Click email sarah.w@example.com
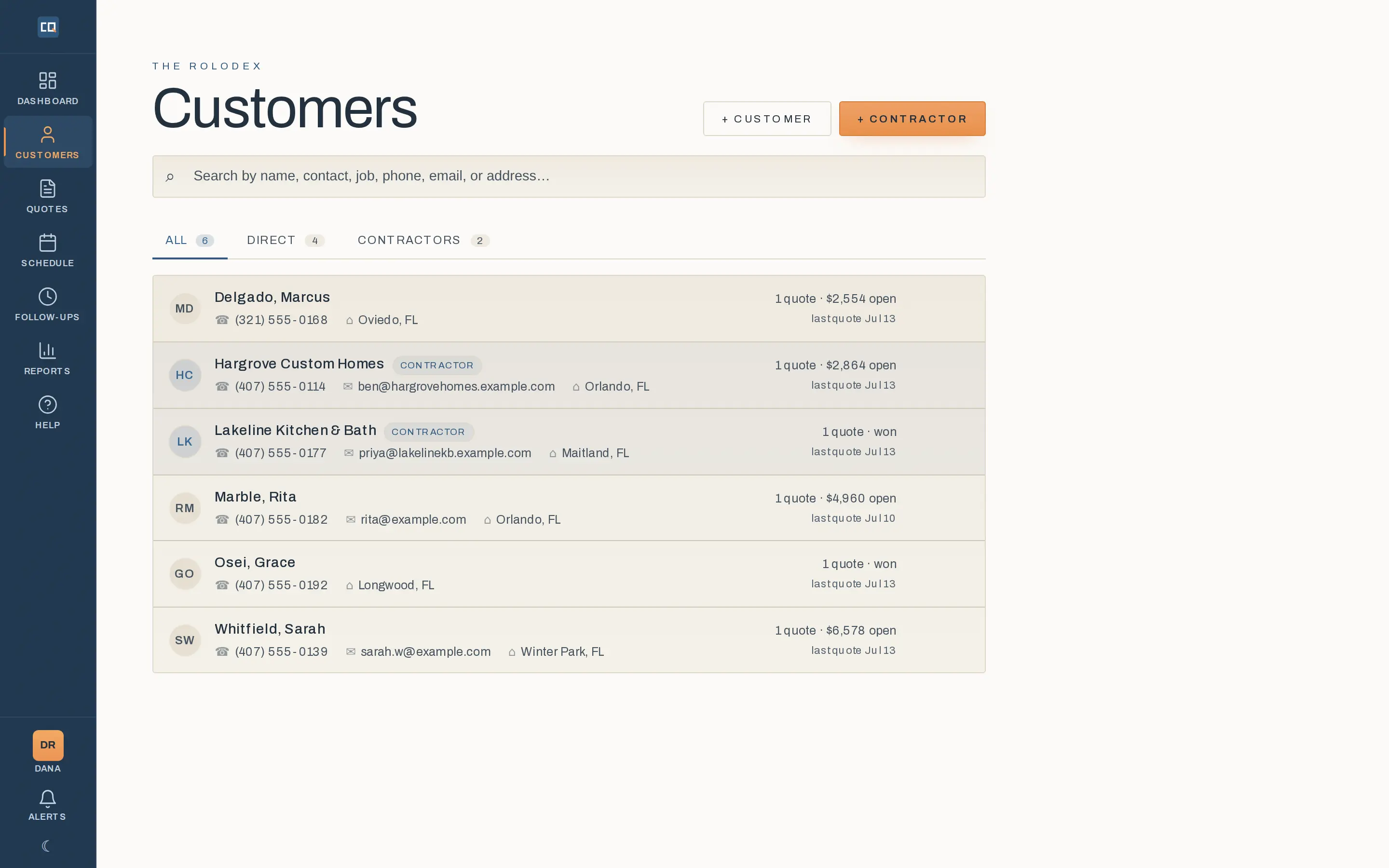The width and height of the screenshot is (1389, 868). point(425,651)
